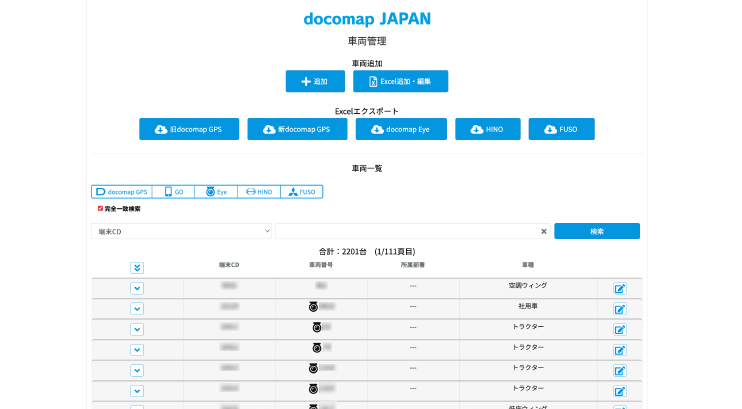The height and width of the screenshot is (409, 742).
Task: Export 旧docomap GPS Excel file
Action: [189, 129]
